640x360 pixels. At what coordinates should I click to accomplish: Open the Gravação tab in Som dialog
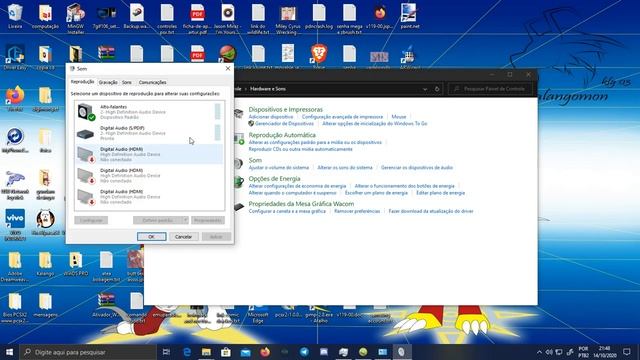click(108, 82)
